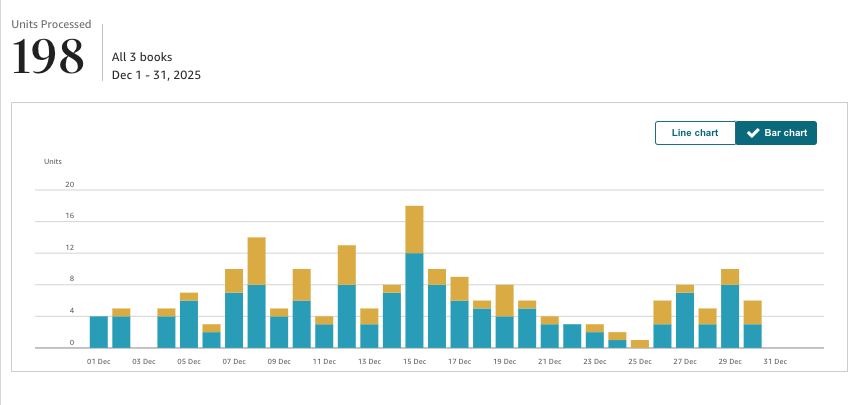Select the Bar chart toggle button
This screenshot has width=853, height=405.
click(x=776, y=133)
